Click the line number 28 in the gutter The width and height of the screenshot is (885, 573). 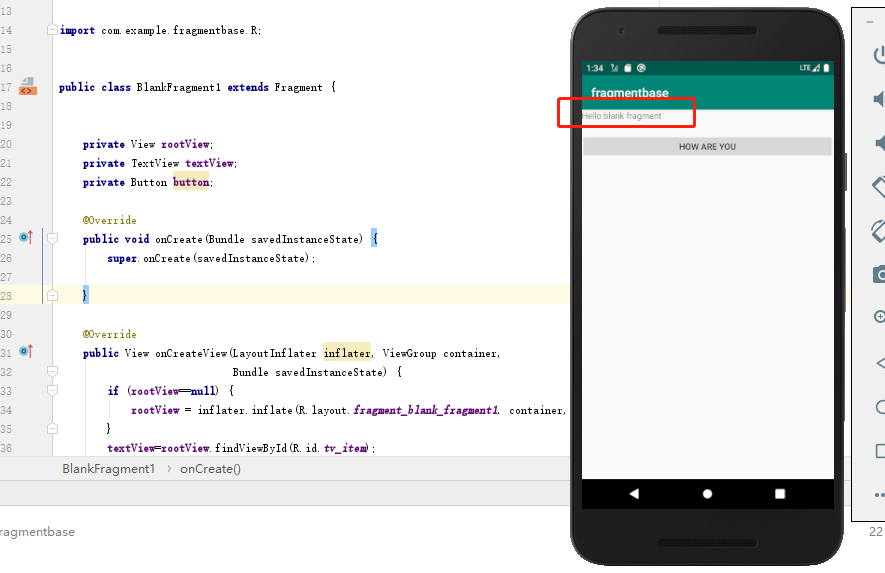click(x=6, y=296)
